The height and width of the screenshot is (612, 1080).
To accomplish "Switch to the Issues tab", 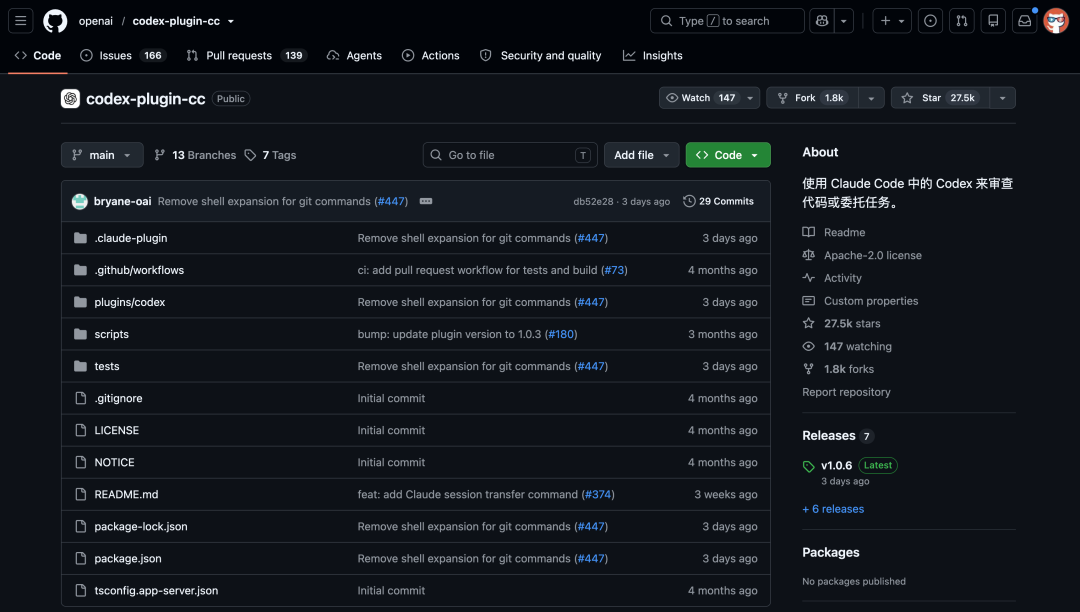I will point(123,55).
